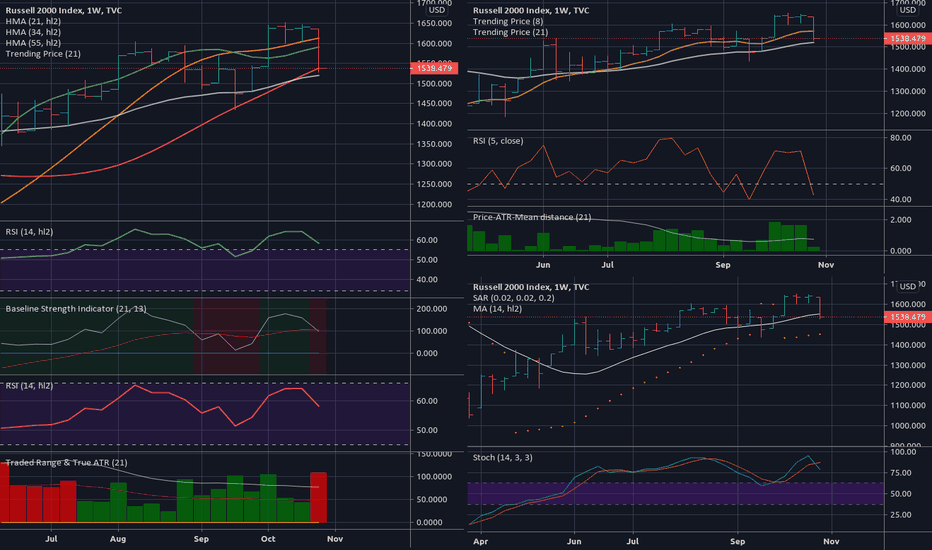Click Trending Price (21) legend under HMA (55, hl2)
The width and height of the screenshot is (932, 550).
[43, 54]
